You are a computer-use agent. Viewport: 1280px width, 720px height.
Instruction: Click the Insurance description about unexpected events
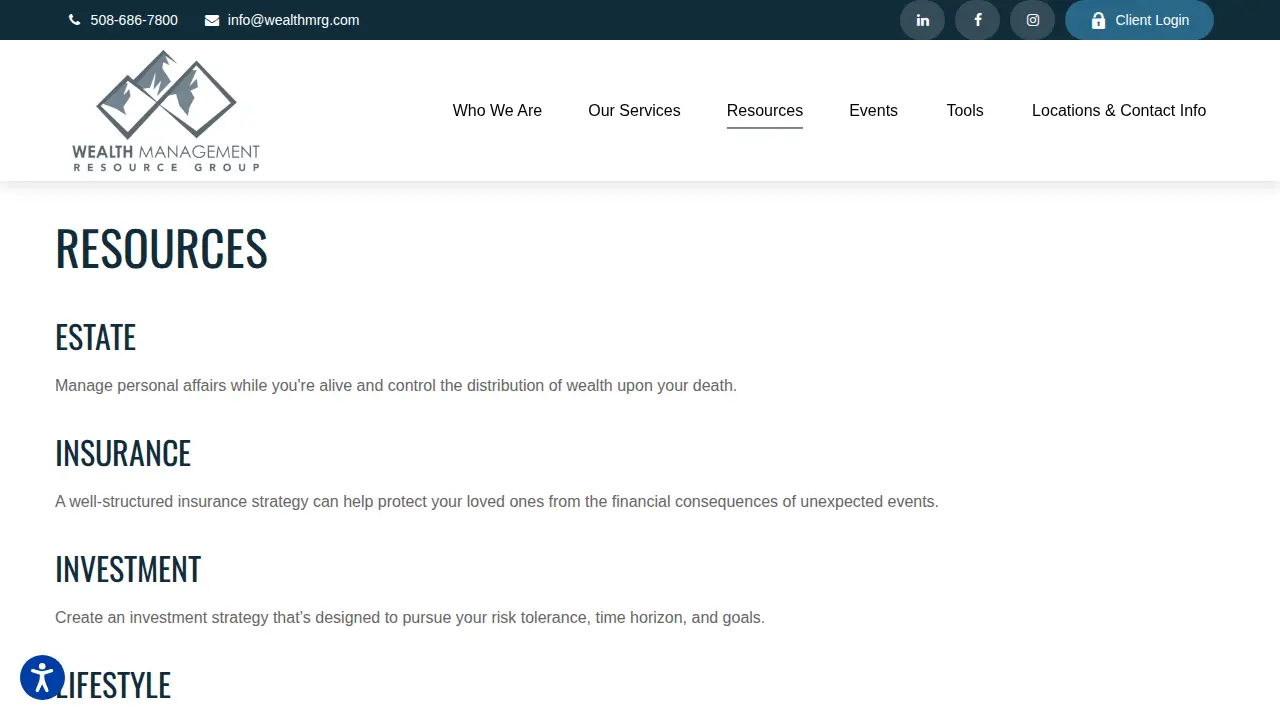[x=497, y=501]
